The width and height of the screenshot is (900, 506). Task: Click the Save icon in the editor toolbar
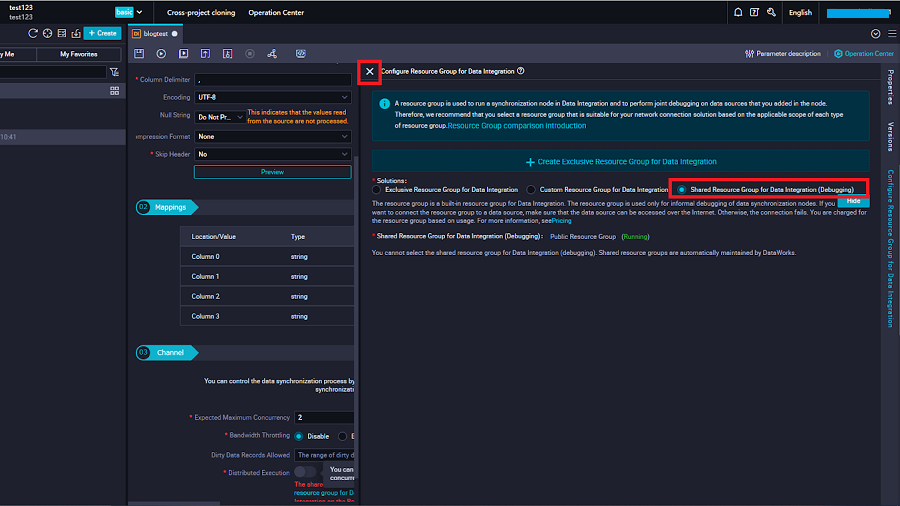pos(139,53)
